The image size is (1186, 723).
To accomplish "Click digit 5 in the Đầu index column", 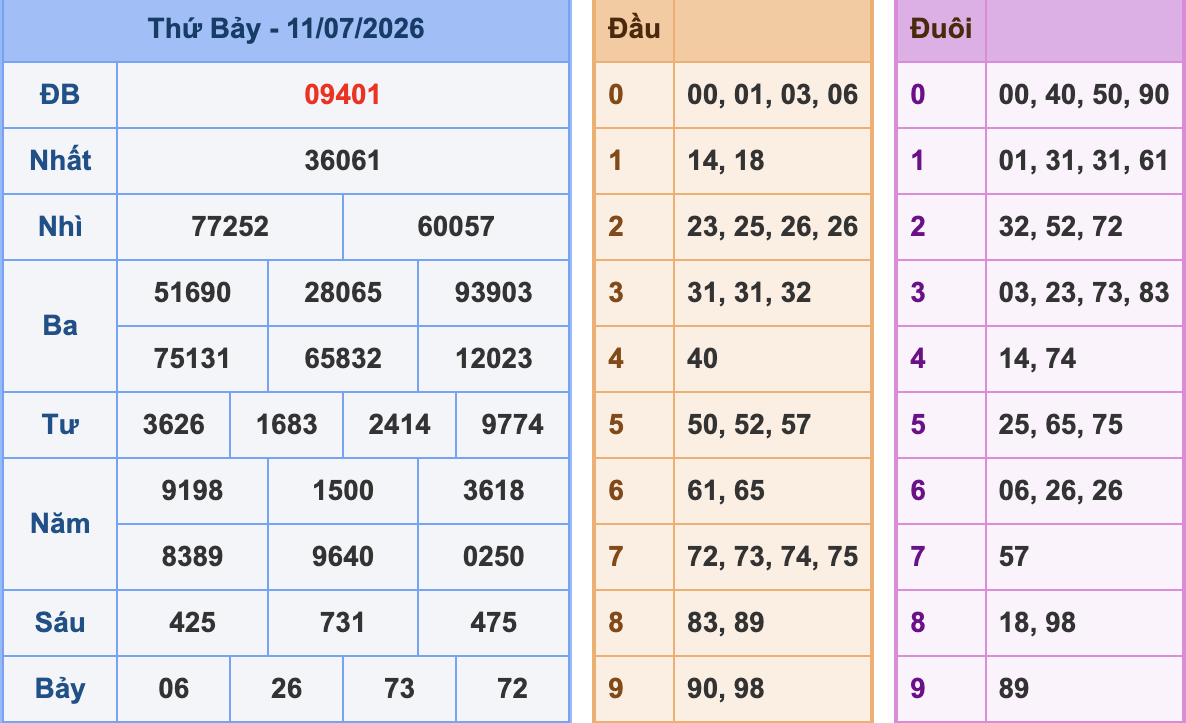I will click(x=616, y=424).
